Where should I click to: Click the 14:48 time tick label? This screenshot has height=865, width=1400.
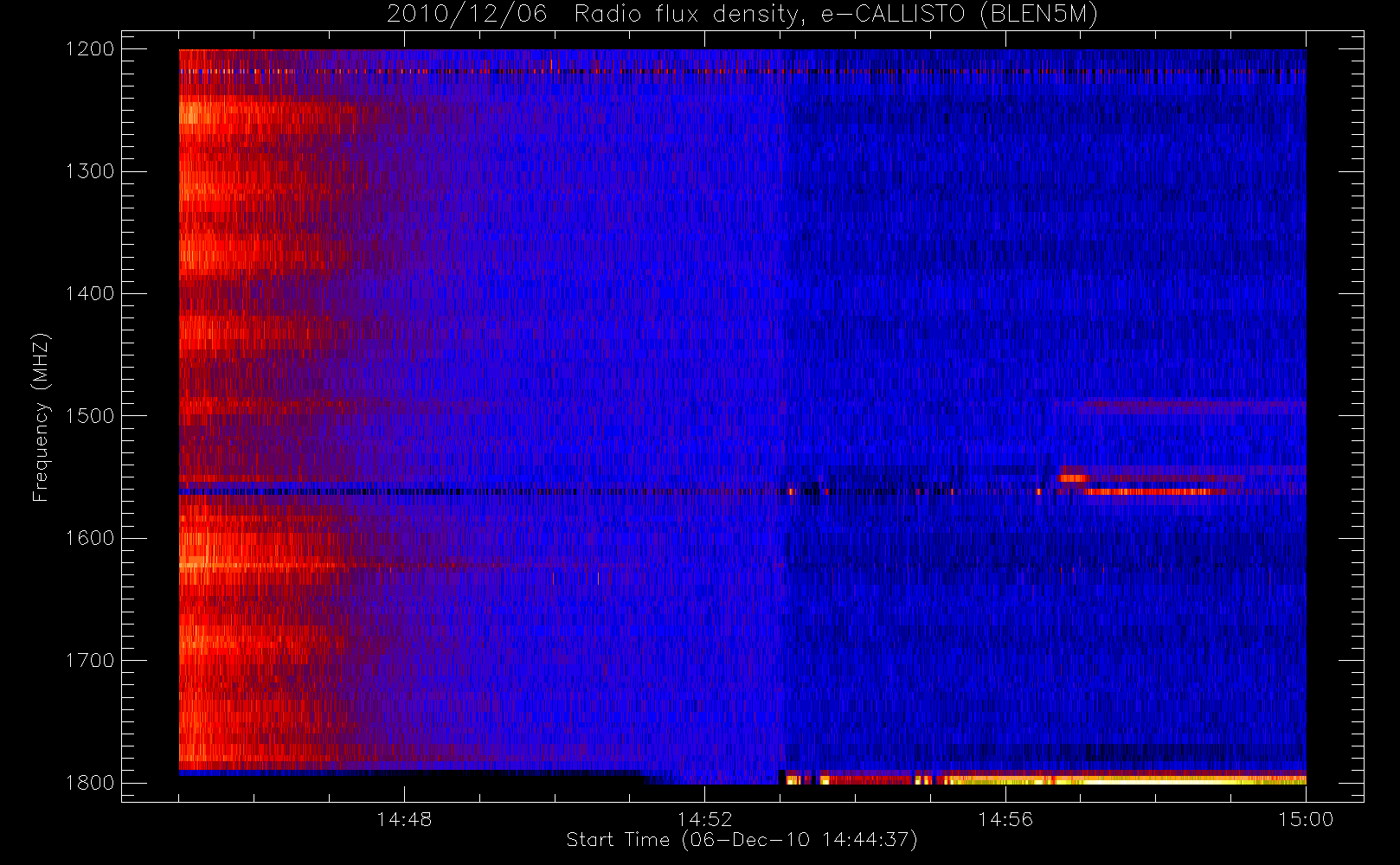[404, 819]
